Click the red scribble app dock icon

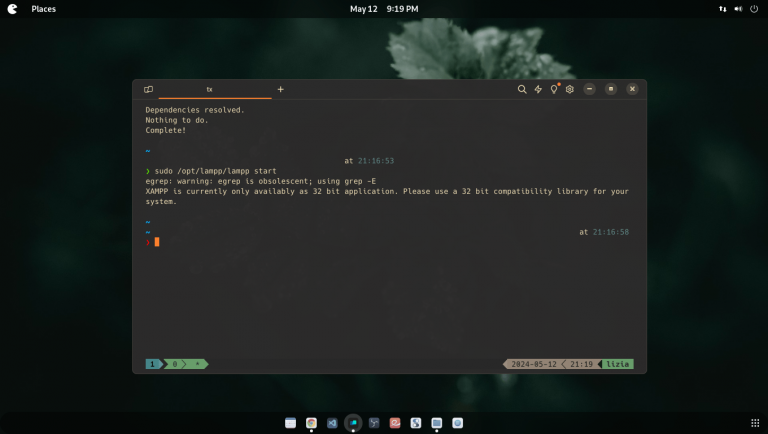(395, 423)
